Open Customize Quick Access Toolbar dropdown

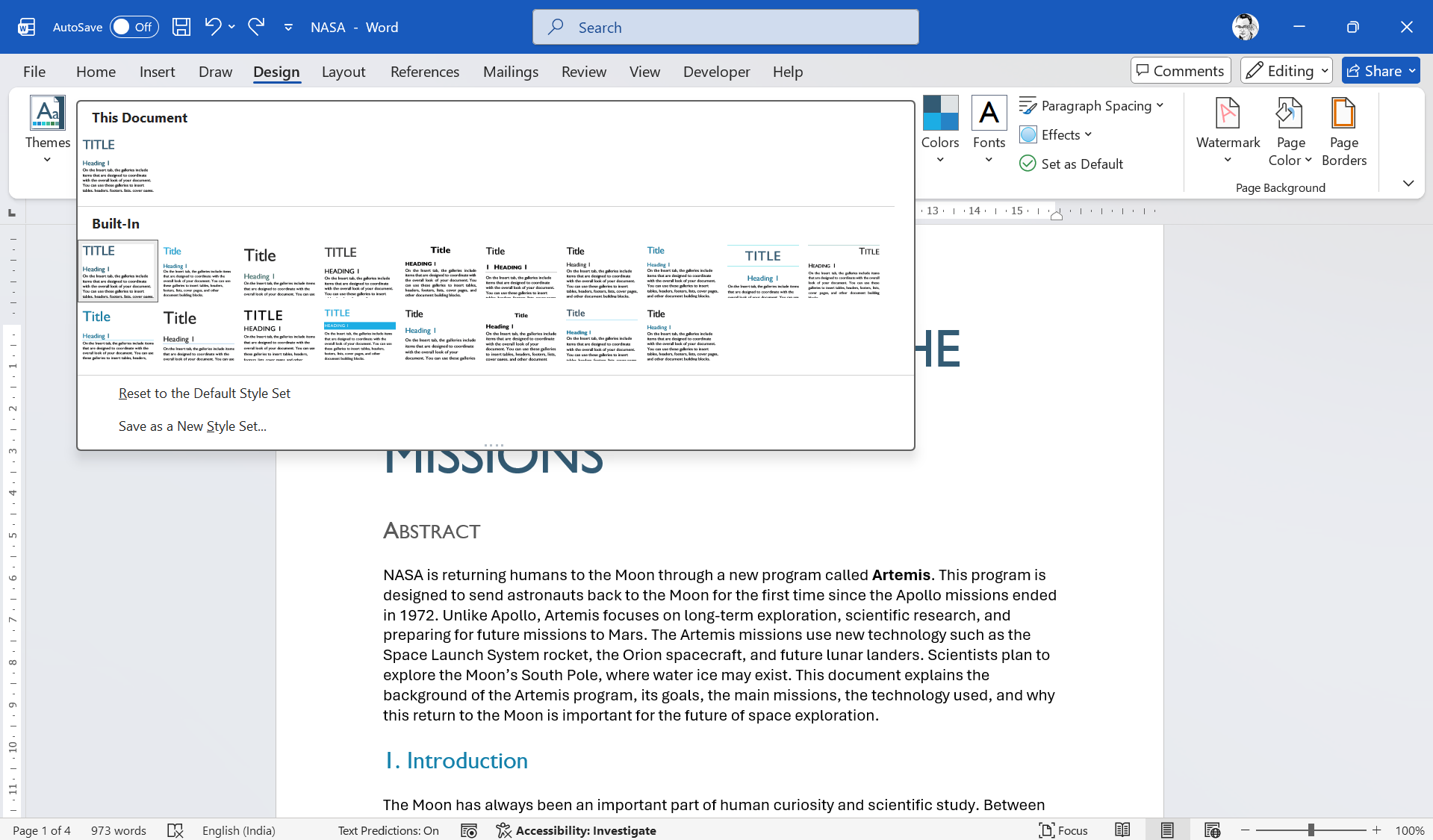[288, 28]
